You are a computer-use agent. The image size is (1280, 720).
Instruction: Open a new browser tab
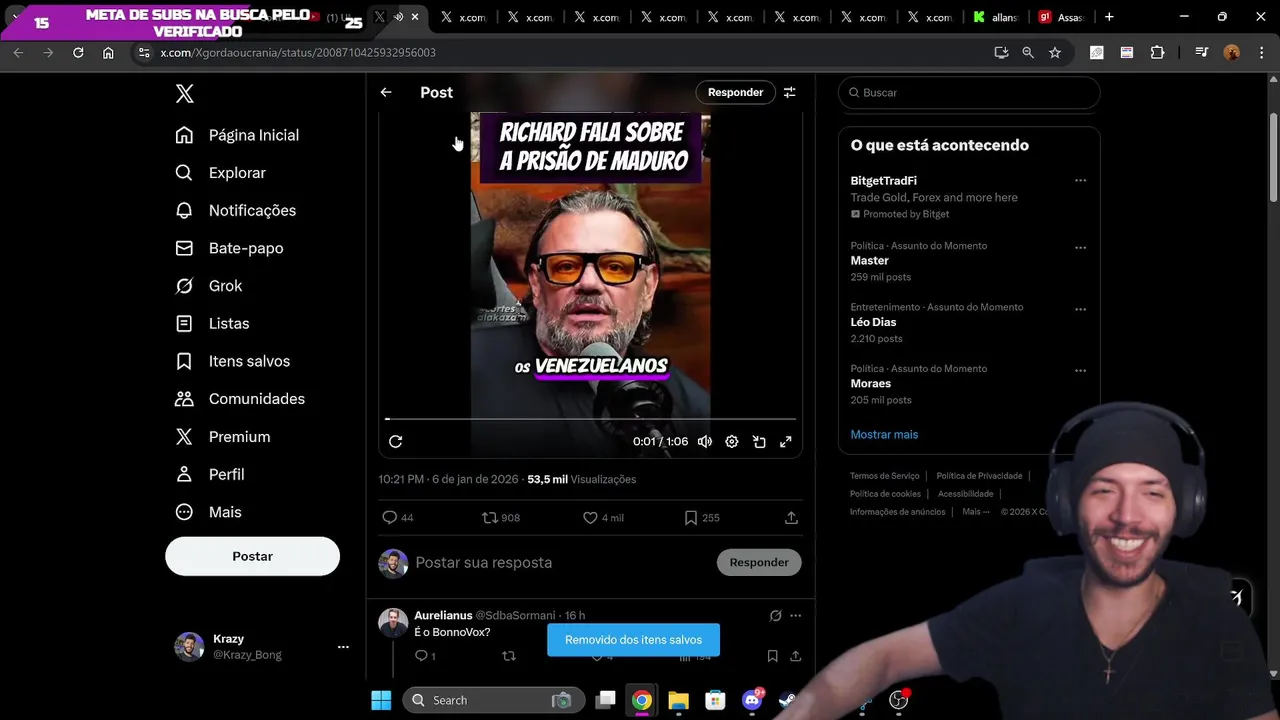pyautogui.click(x=1109, y=17)
